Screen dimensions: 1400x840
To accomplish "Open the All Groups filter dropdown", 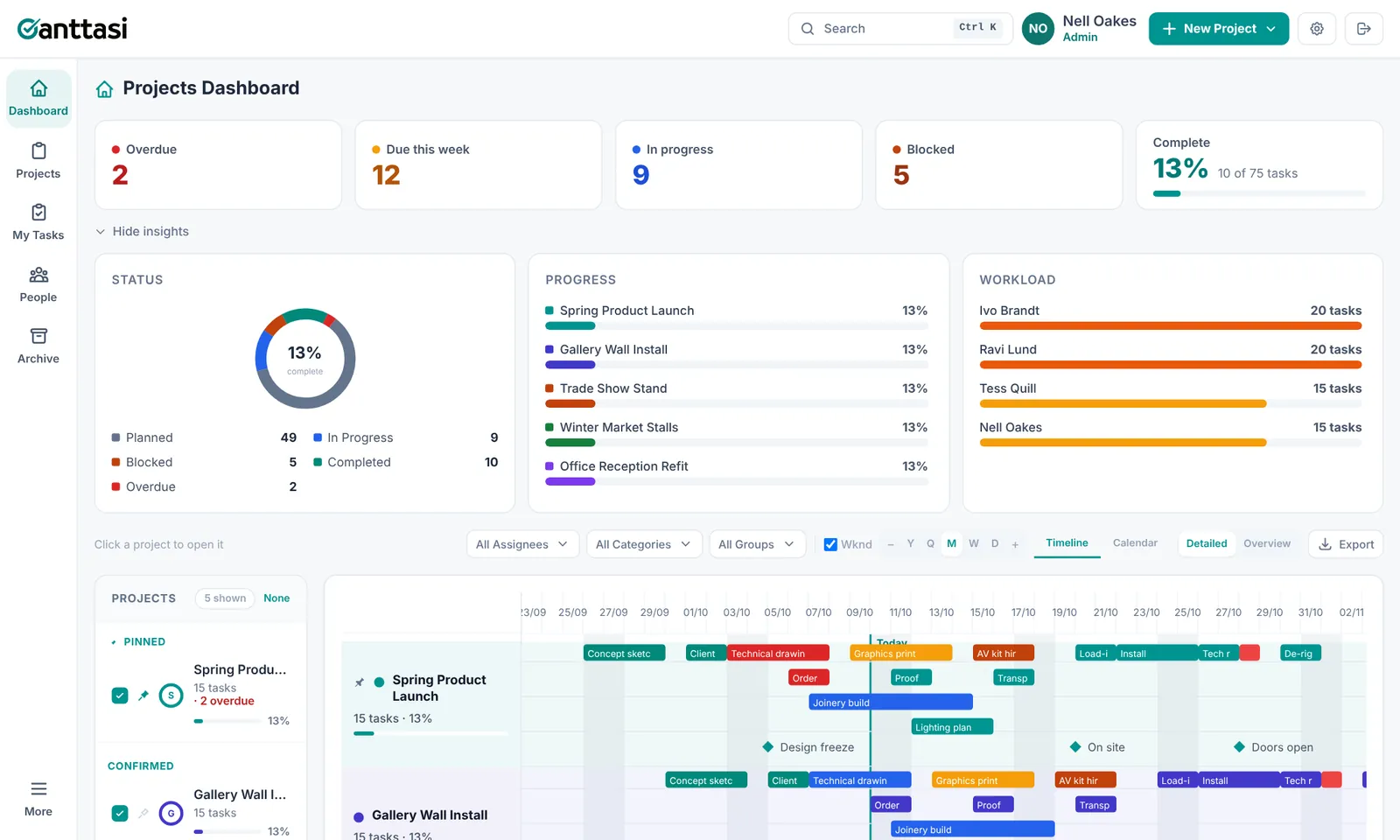I will click(x=757, y=544).
